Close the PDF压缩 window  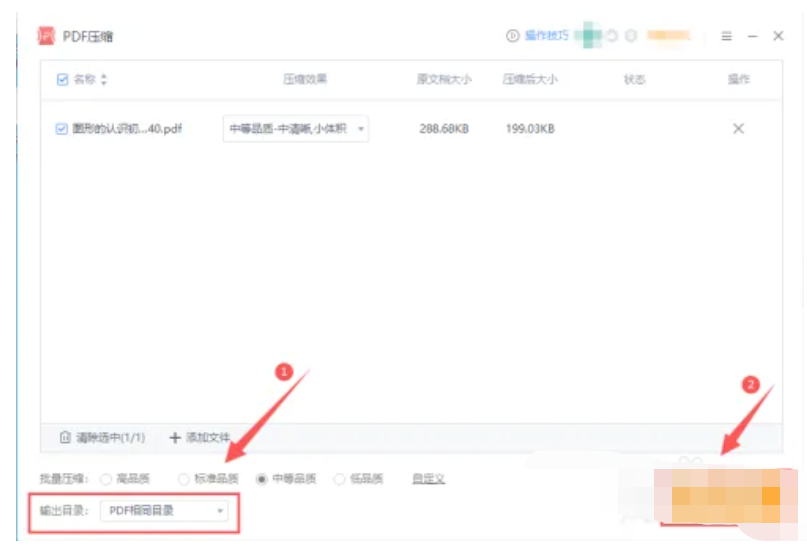click(x=778, y=36)
